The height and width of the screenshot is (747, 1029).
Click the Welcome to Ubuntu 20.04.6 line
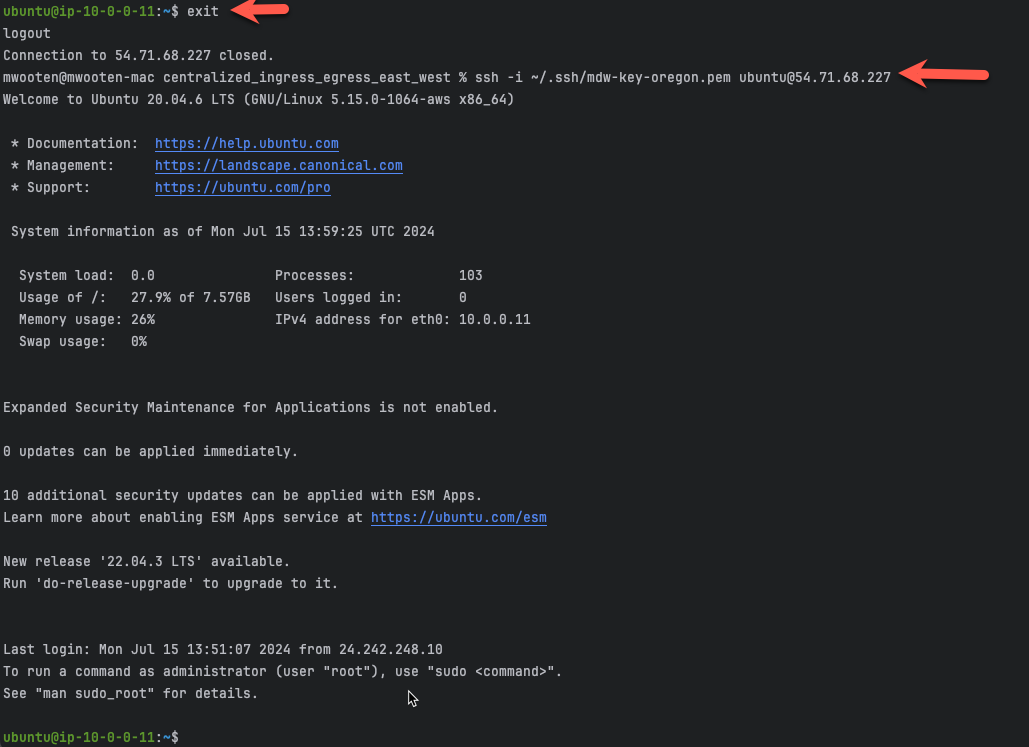tap(259, 99)
